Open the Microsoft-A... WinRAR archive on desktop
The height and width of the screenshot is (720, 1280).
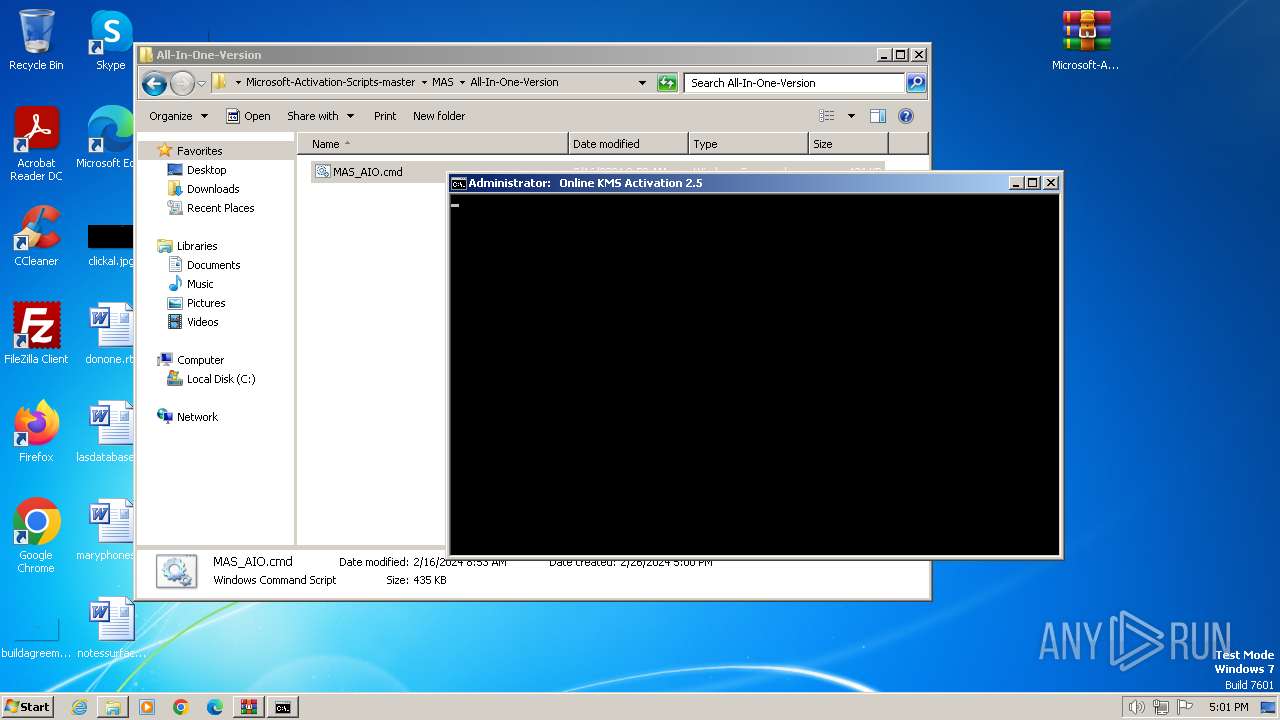coord(1085,40)
